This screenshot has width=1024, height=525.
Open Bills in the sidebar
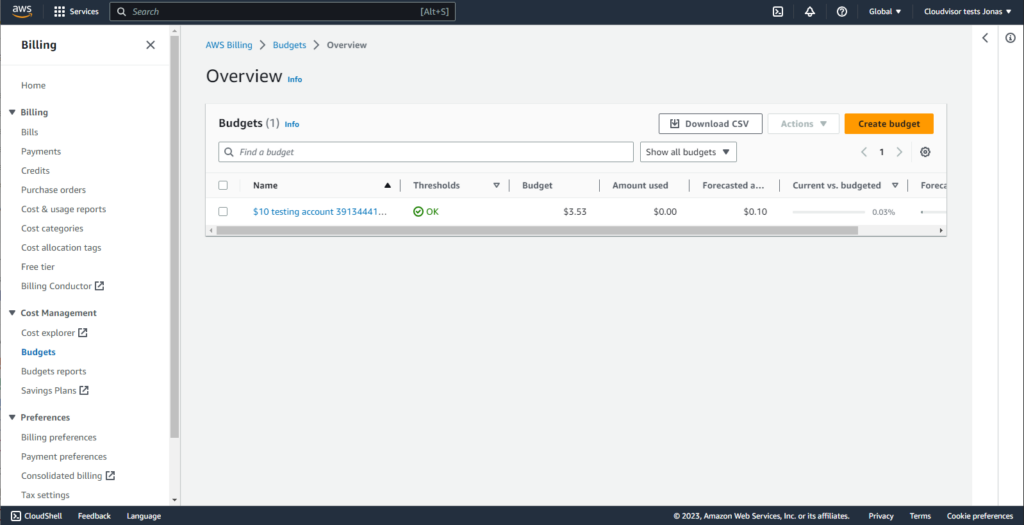[x=29, y=132]
